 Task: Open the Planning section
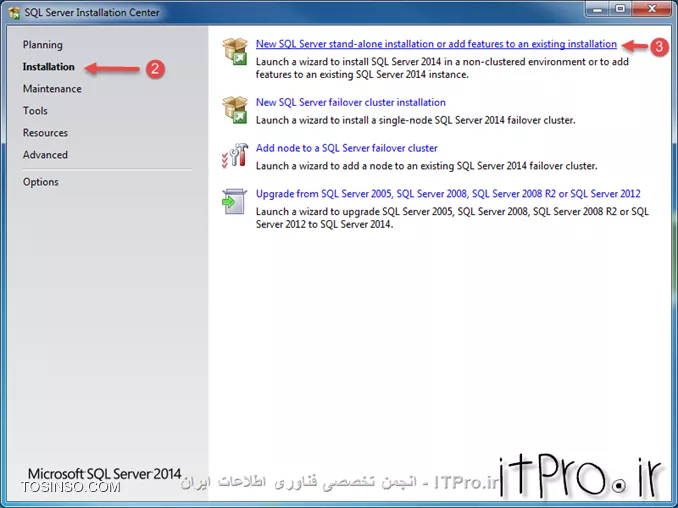pyautogui.click(x=42, y=45)
